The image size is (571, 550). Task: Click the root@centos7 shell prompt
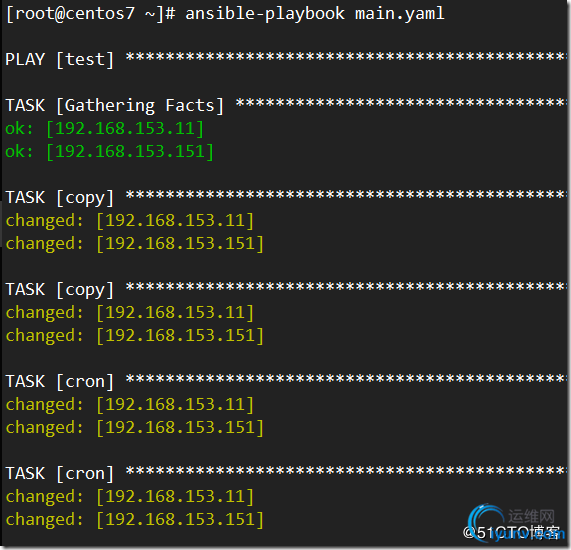pyautogui.click(x=91, y=14)
